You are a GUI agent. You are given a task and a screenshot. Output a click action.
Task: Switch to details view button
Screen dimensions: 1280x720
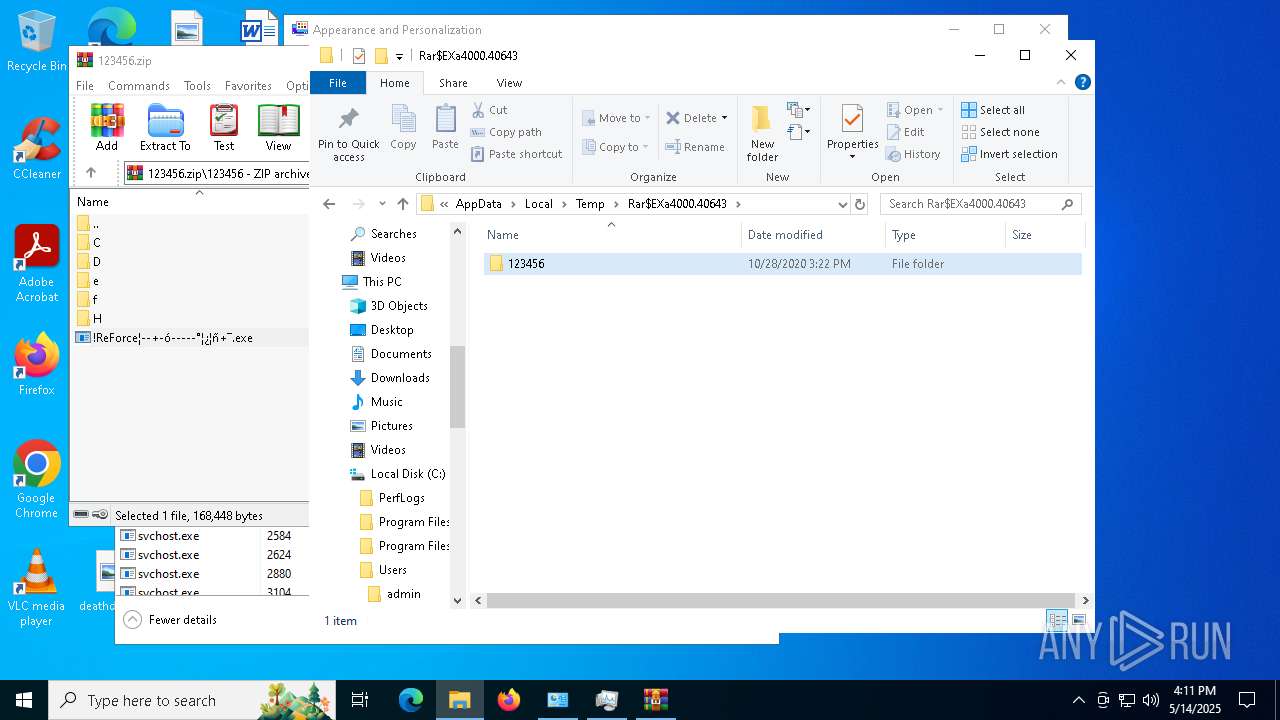click(1058, 621)
